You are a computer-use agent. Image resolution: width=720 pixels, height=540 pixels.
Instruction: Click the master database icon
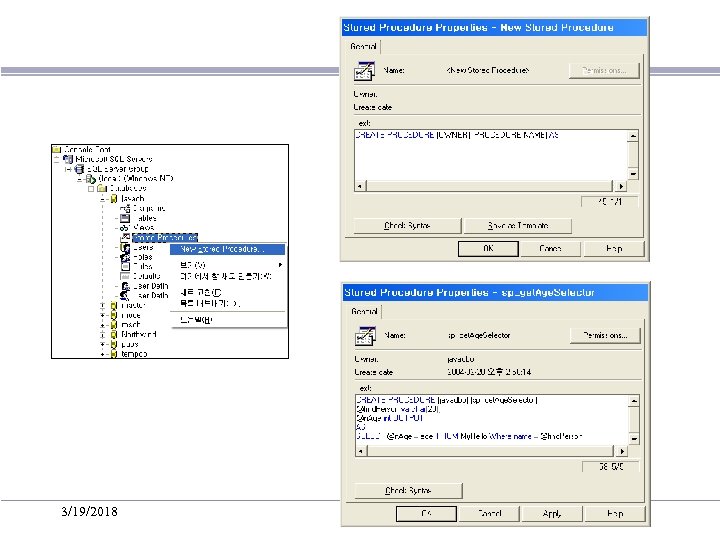pyautogui.click(x=114, y=305)
